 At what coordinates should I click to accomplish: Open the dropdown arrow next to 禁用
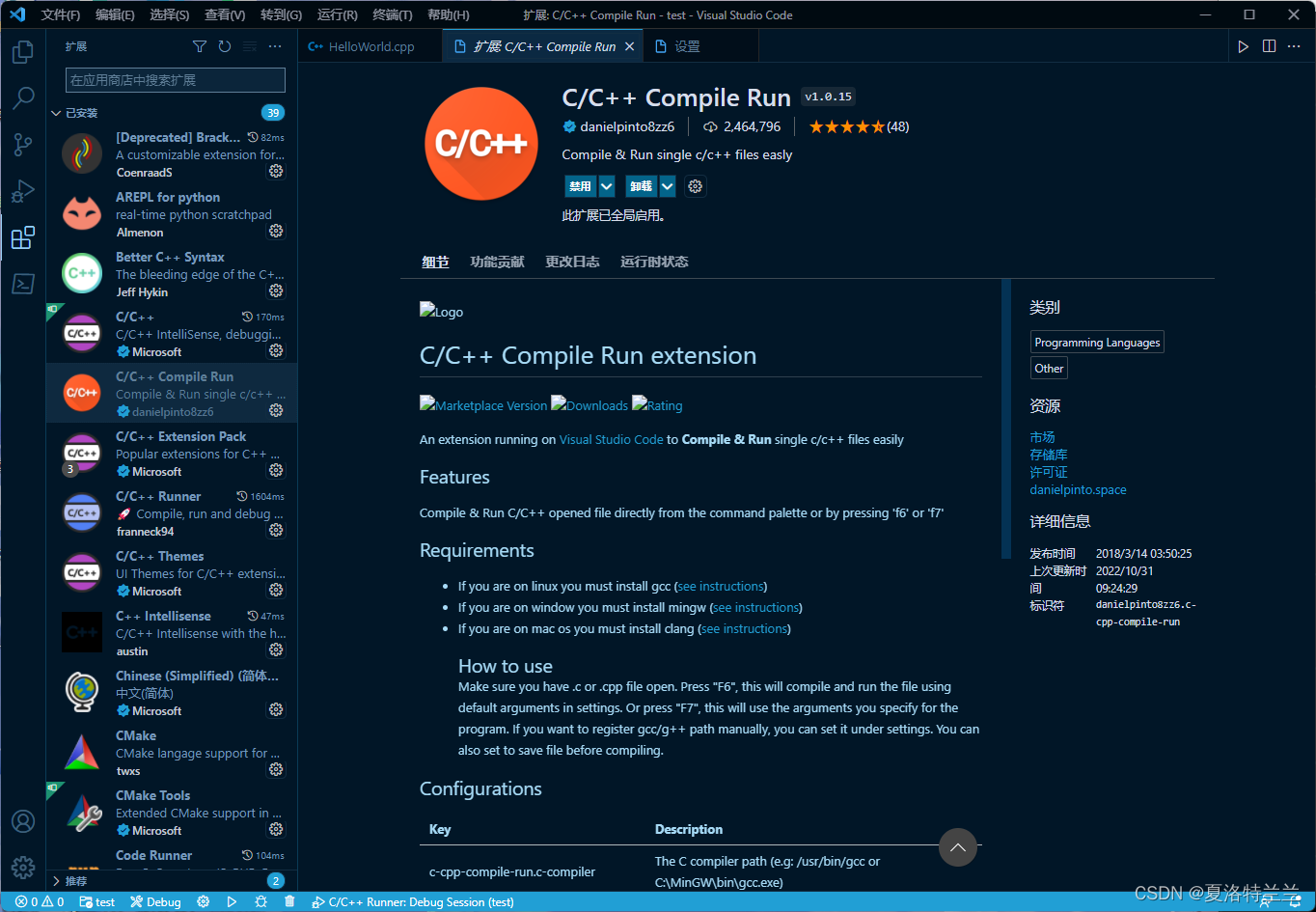coord(607,186)
